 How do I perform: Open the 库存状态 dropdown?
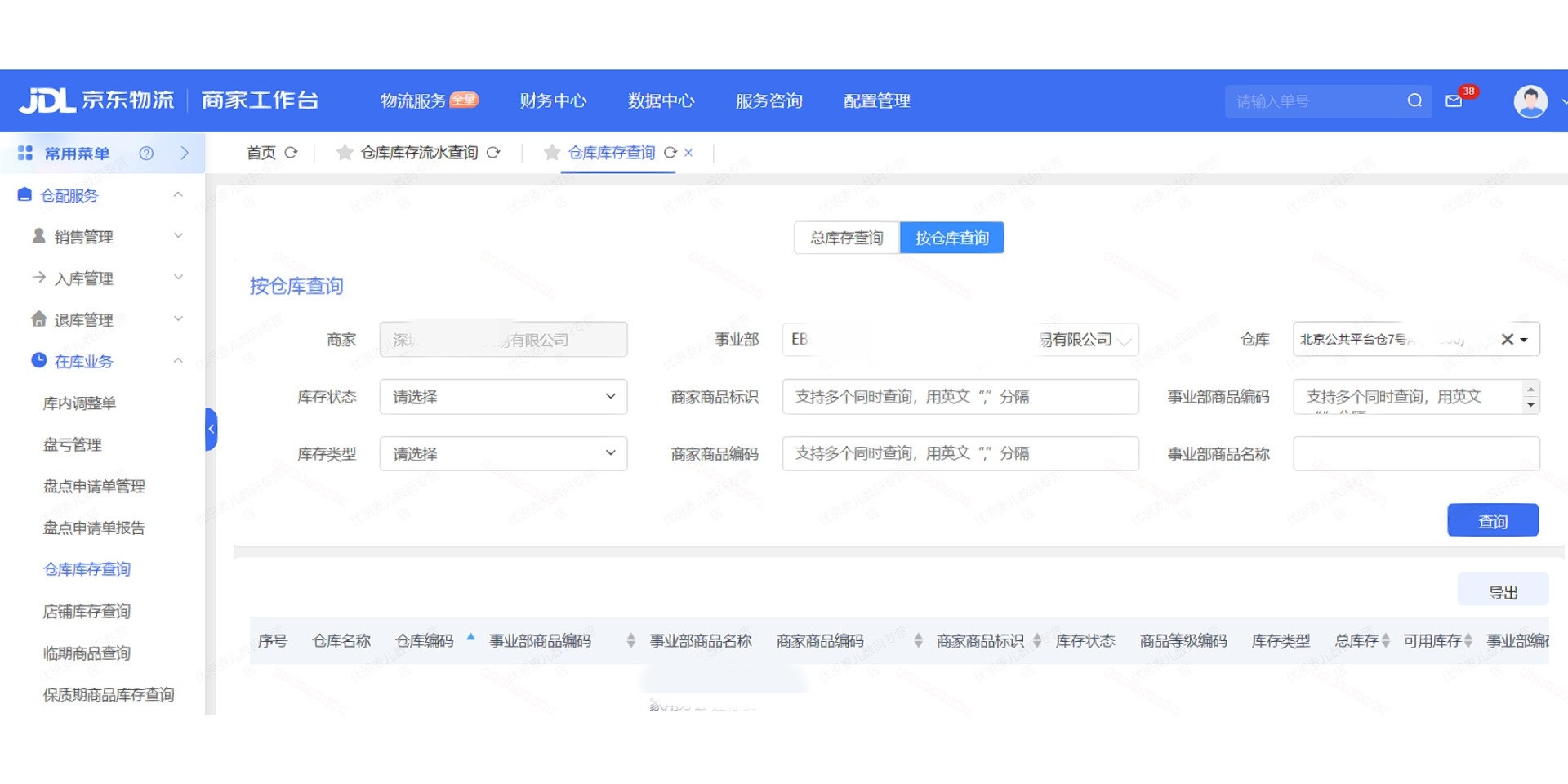point(503,396)
